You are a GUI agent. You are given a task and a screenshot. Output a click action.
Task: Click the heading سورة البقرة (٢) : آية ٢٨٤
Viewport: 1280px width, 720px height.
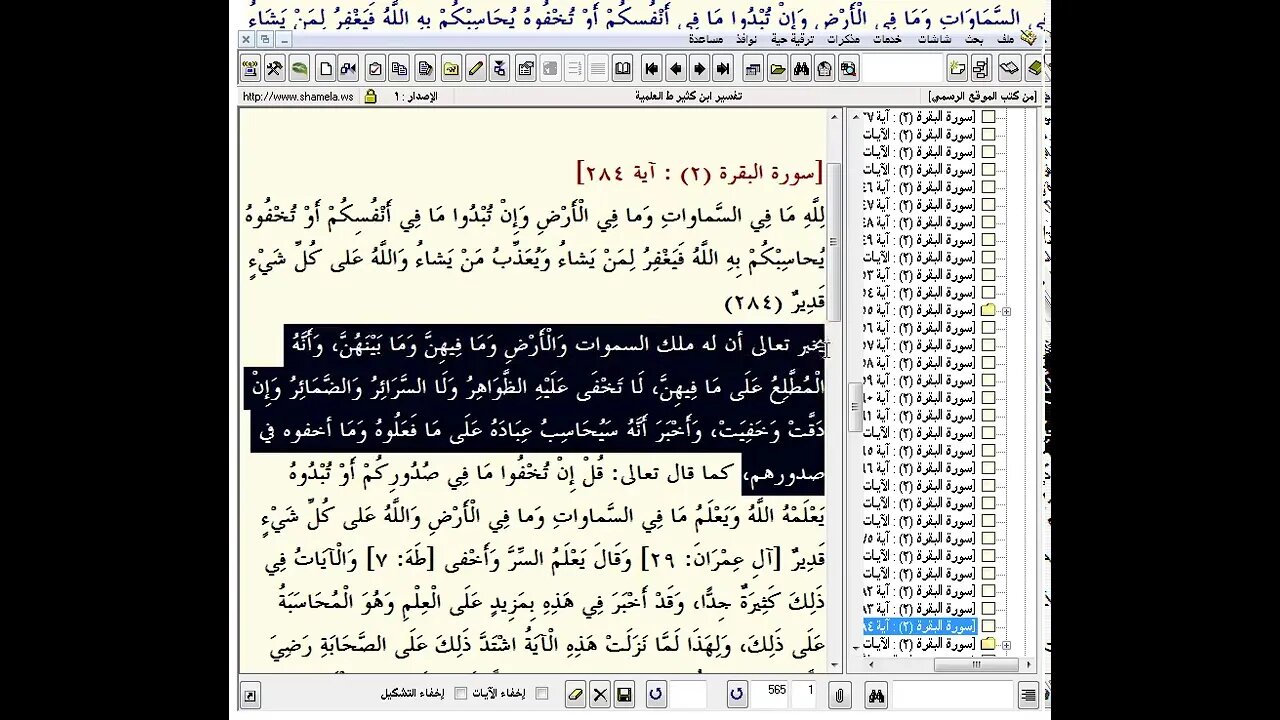click(x=699, y=172)
